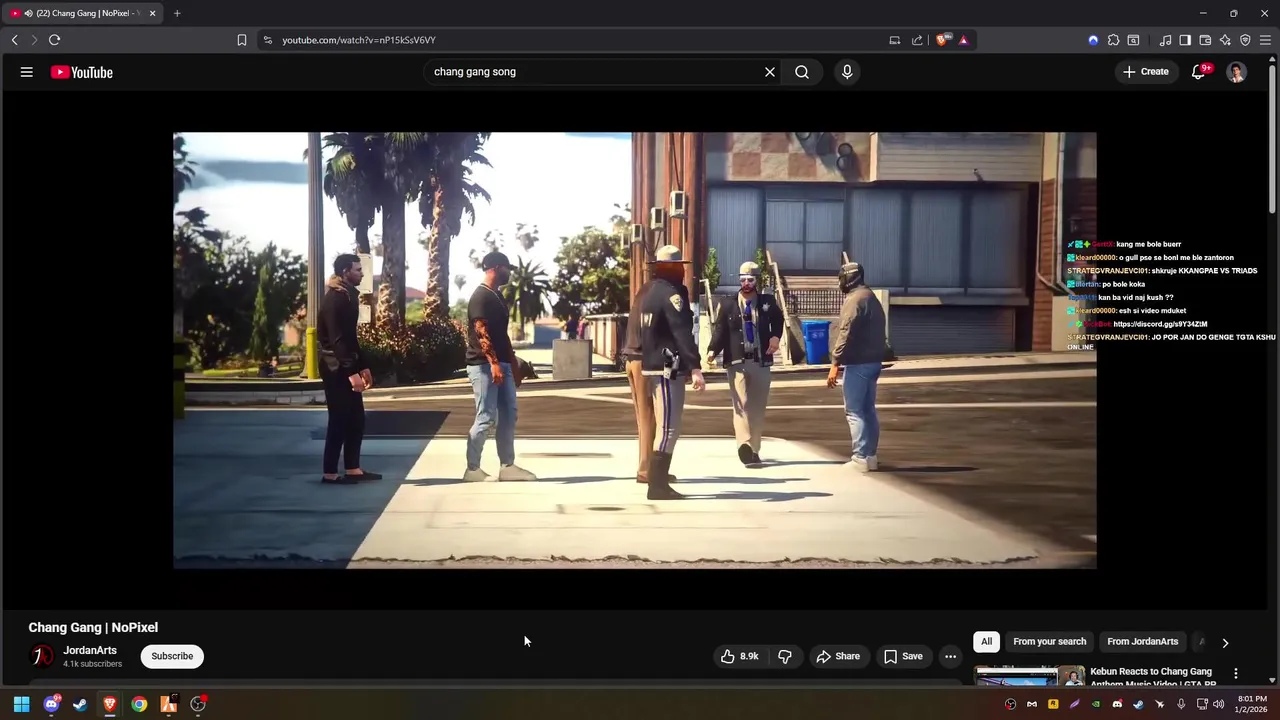This screenshot has width=1280, height=720.
Task: Open Brave Wallet icon
Action: tap(1205, 40)
